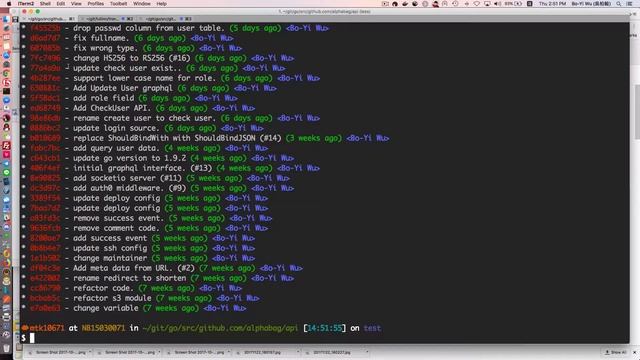Screen dimensions: 640x360
Task: Click the branch name 'test' in prompt
Action: pos(372,328)
